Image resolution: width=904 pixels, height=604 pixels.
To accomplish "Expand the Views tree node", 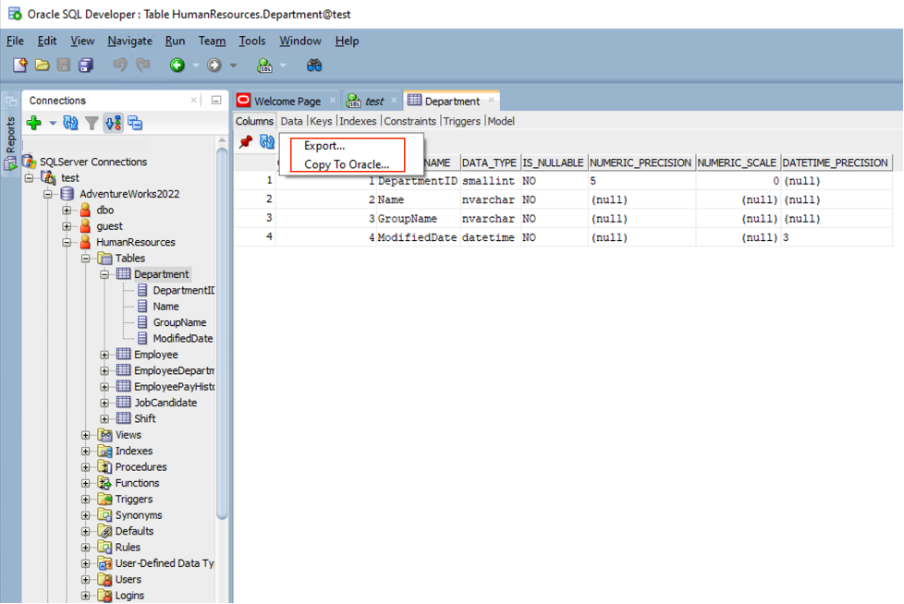I will pyautogui.click(x=85, y=435).
